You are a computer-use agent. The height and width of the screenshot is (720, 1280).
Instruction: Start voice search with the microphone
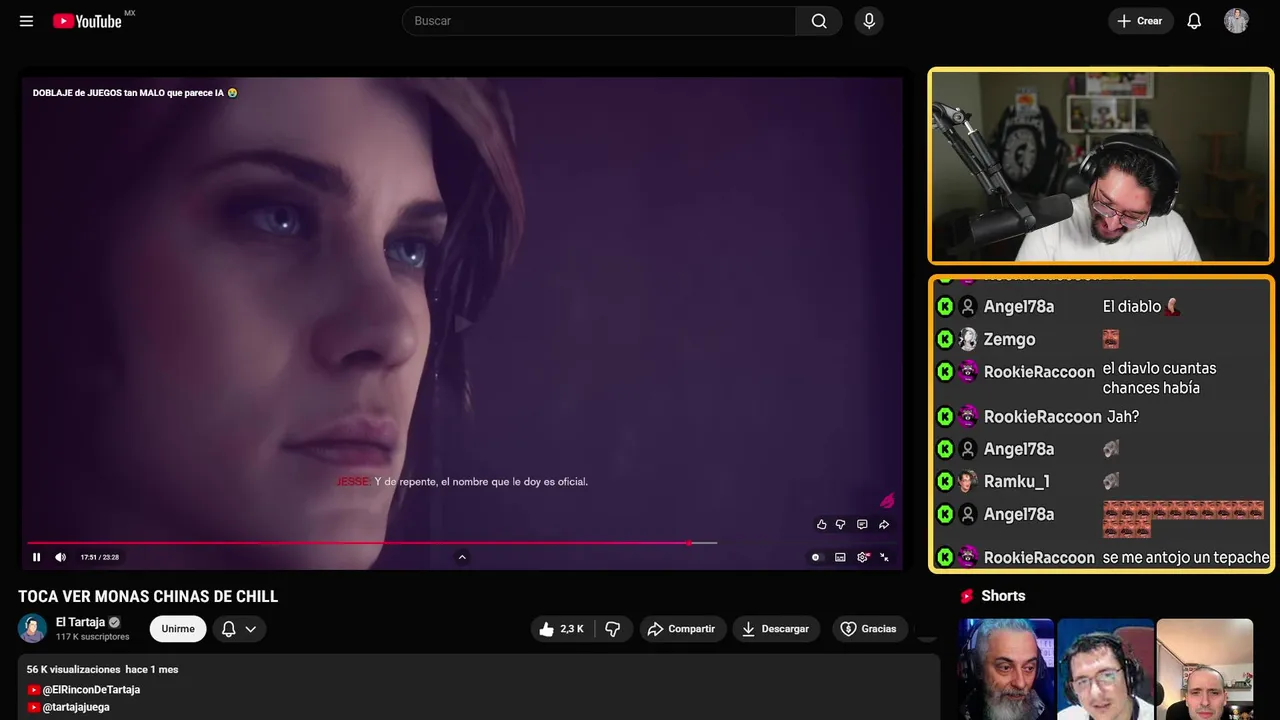[x=869, y=21]
